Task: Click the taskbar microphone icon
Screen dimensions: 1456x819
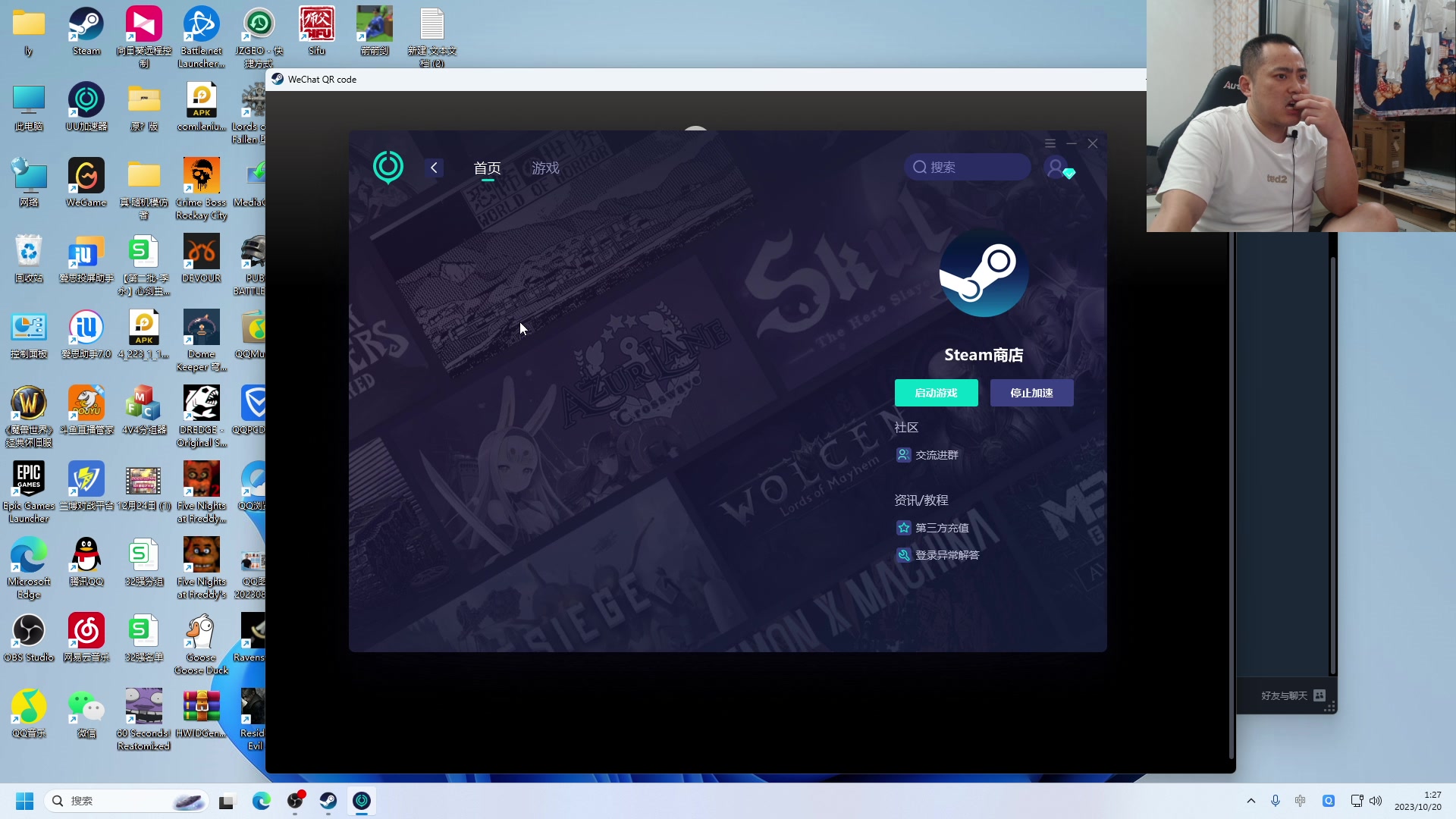Action: (1276, 801)
